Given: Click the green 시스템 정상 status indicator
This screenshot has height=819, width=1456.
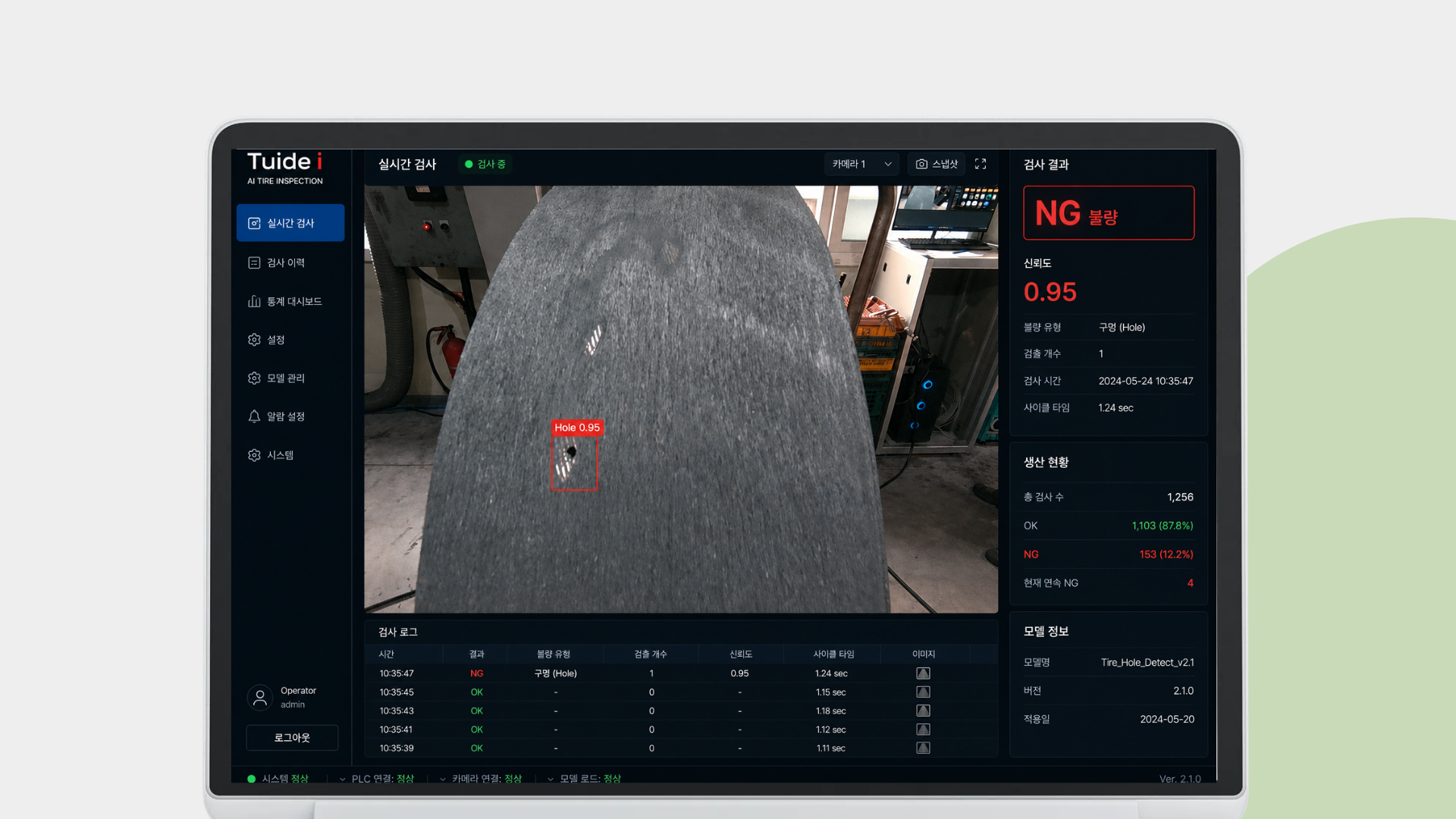Looking at the screenshot, I should tap(251, 779).
